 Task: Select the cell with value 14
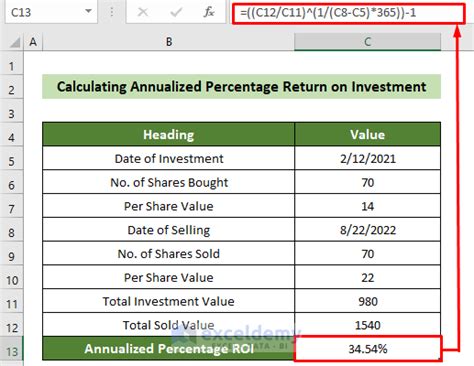pos(367,206)
